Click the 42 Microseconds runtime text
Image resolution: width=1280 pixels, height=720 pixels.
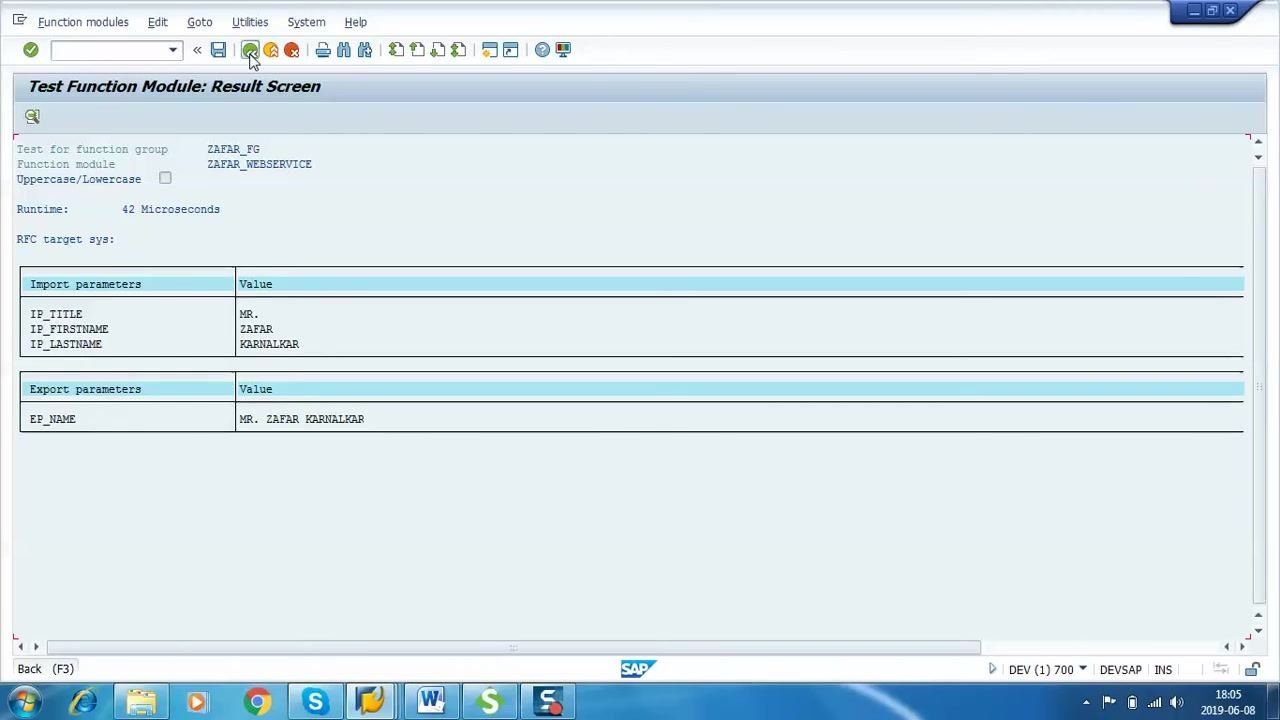tap(171, 209)
